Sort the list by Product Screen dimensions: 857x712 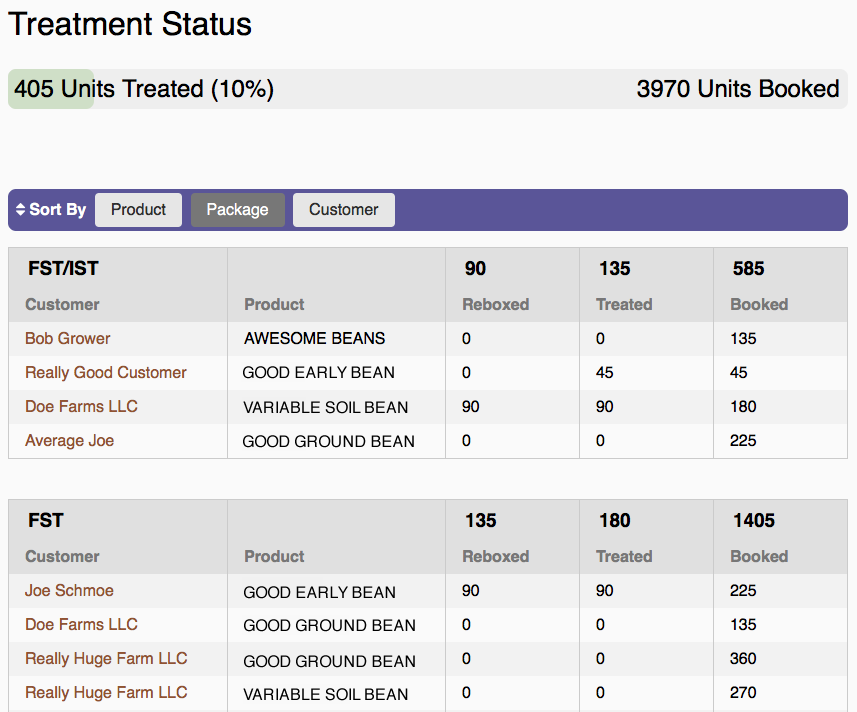pyautogui.click(x=138, y=210)
